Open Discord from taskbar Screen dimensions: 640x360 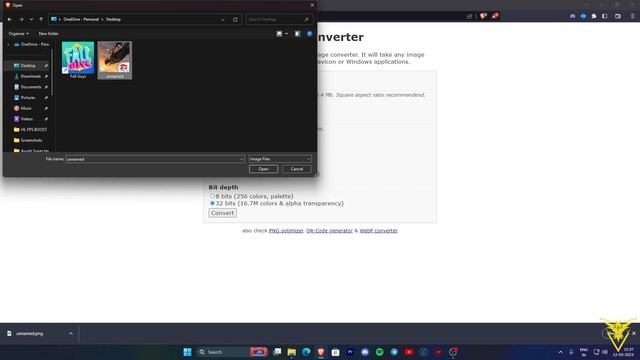coord(365,352)
